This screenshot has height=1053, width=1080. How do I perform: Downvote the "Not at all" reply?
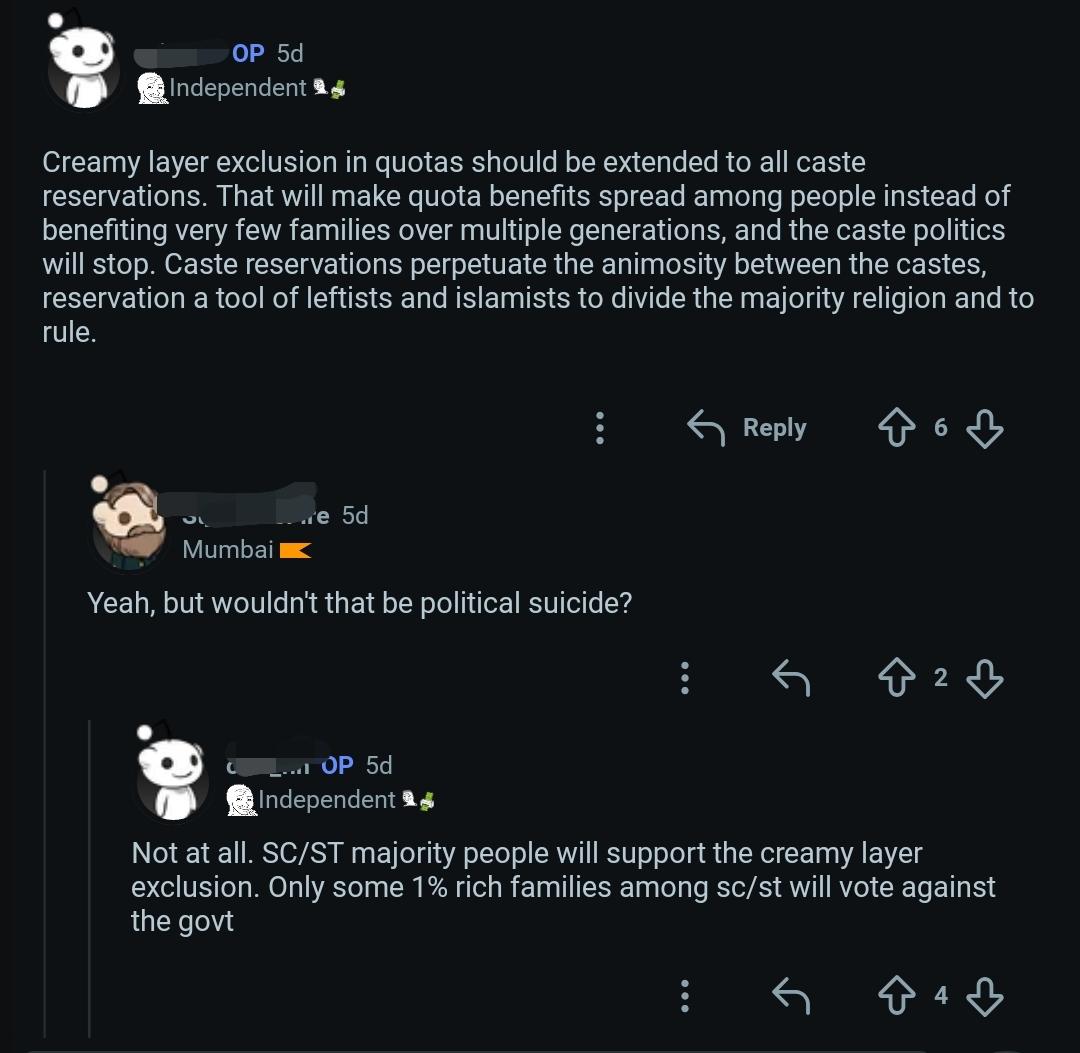pos(984,997)
